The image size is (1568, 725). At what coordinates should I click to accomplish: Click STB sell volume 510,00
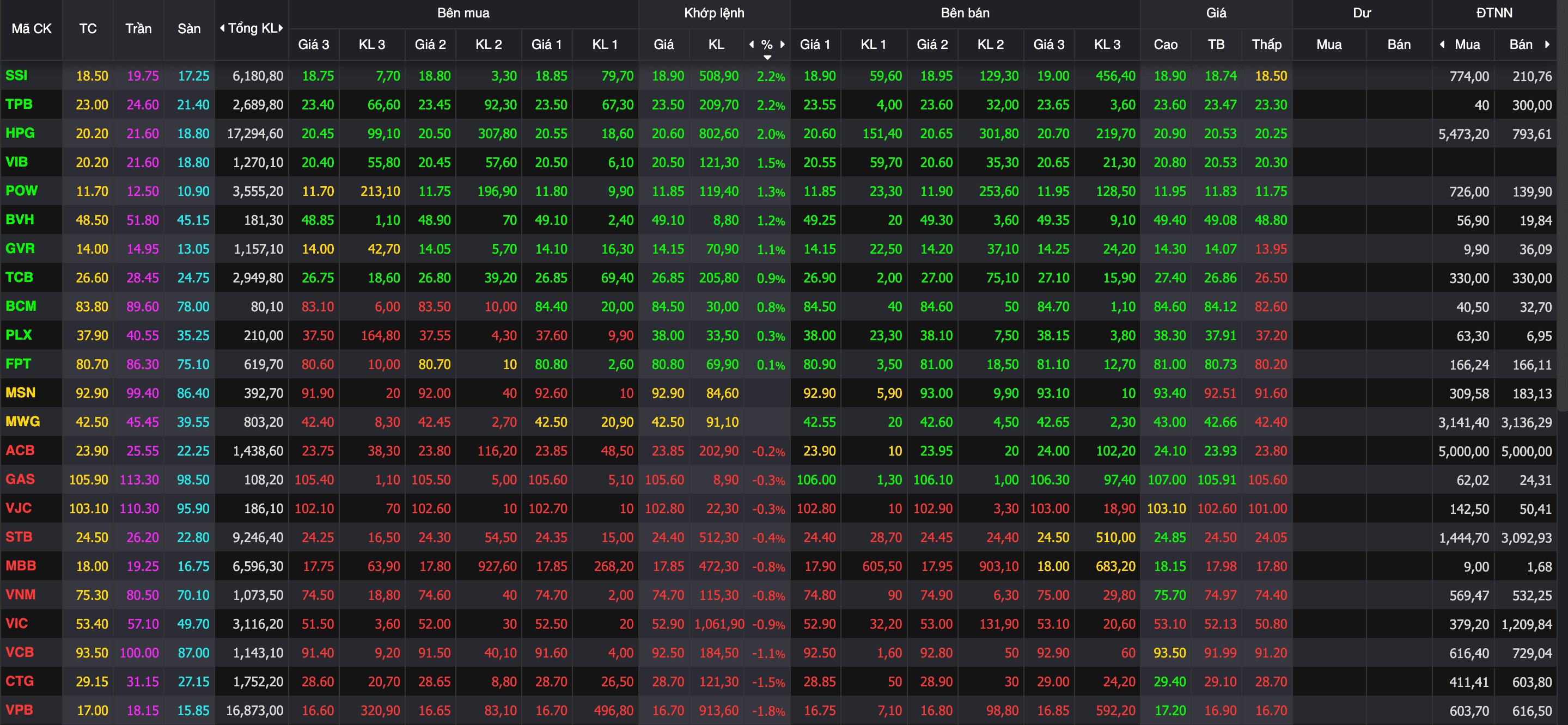click(x=1116, y=538)
